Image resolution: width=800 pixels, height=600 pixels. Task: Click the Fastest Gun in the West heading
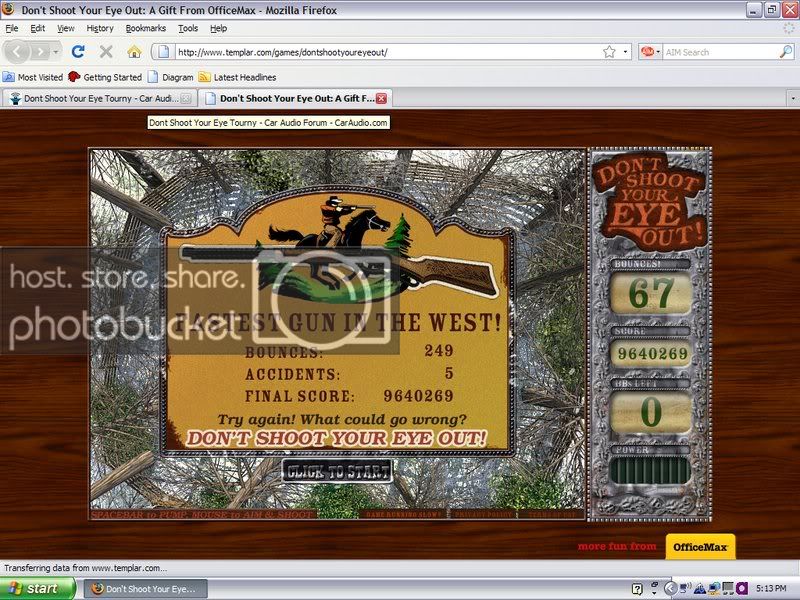point(338,322)
